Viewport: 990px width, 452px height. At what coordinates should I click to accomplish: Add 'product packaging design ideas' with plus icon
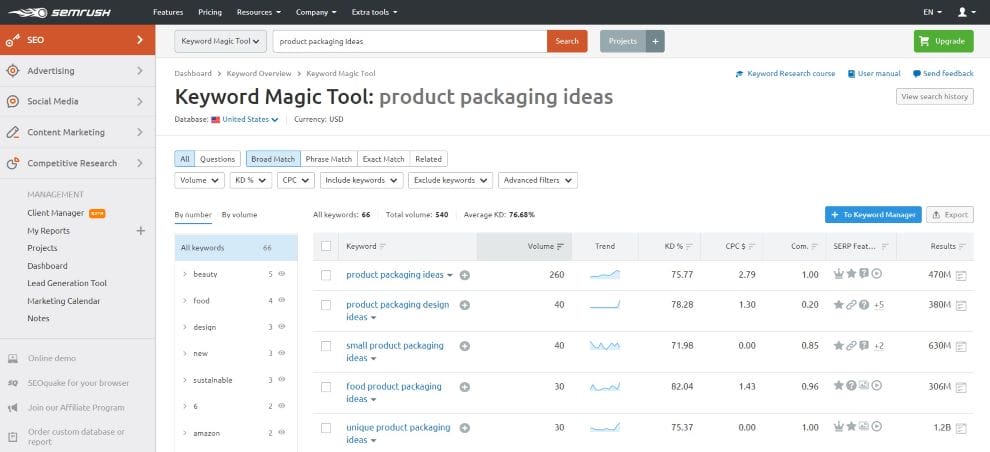pyautogui.click(x=465, y=305)
